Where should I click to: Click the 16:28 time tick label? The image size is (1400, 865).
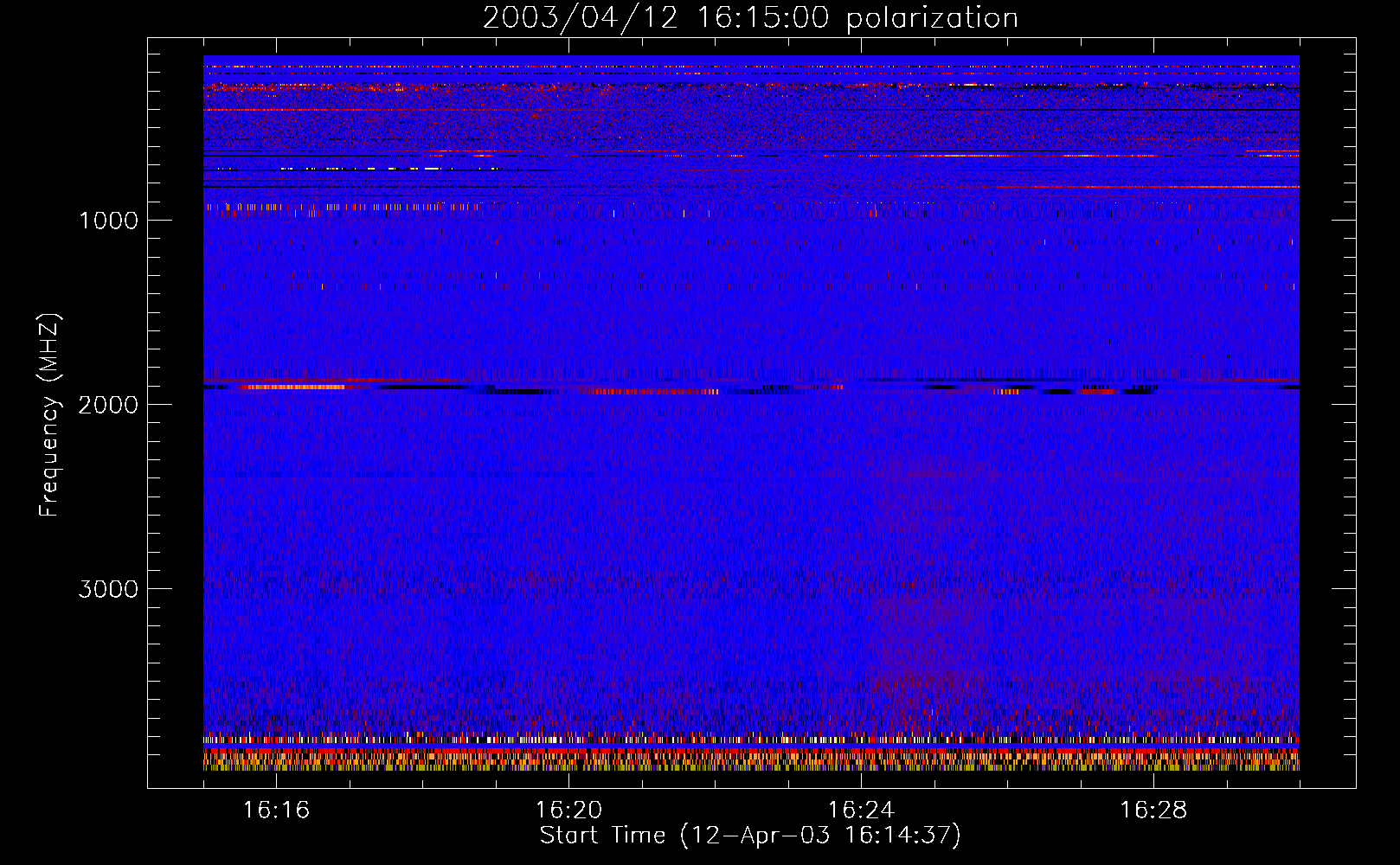pyautogui.click(x=1153, y=810)
